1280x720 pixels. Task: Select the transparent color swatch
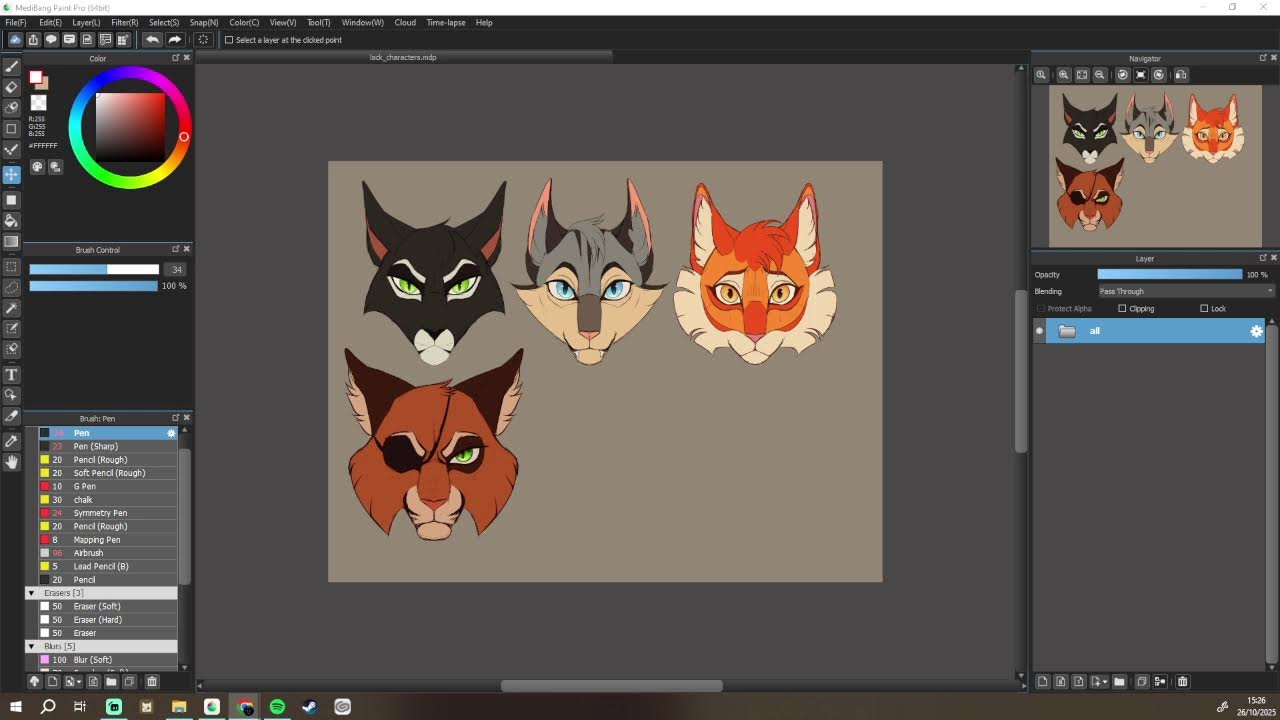click(x=38, y=103)
